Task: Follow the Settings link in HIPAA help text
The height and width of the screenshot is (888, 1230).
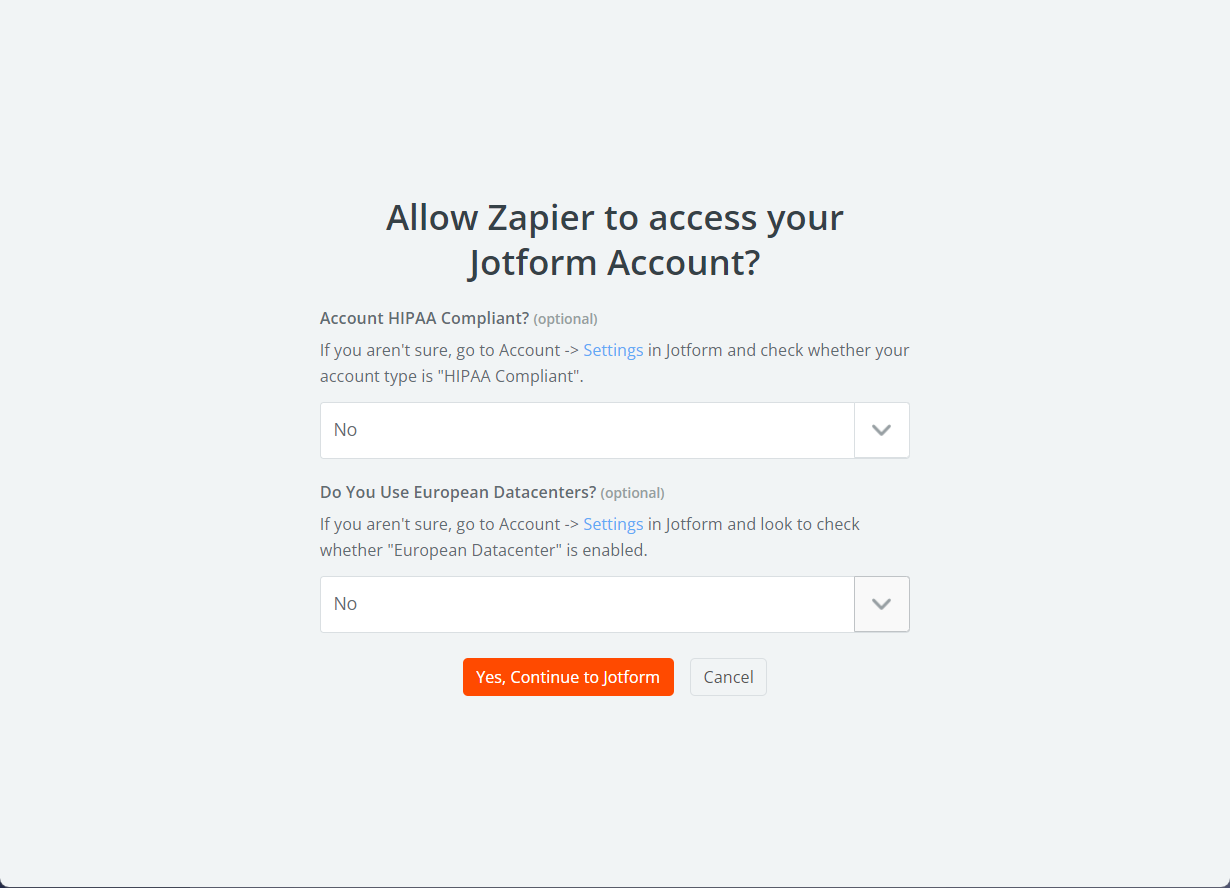Action: tap(613, 350)
